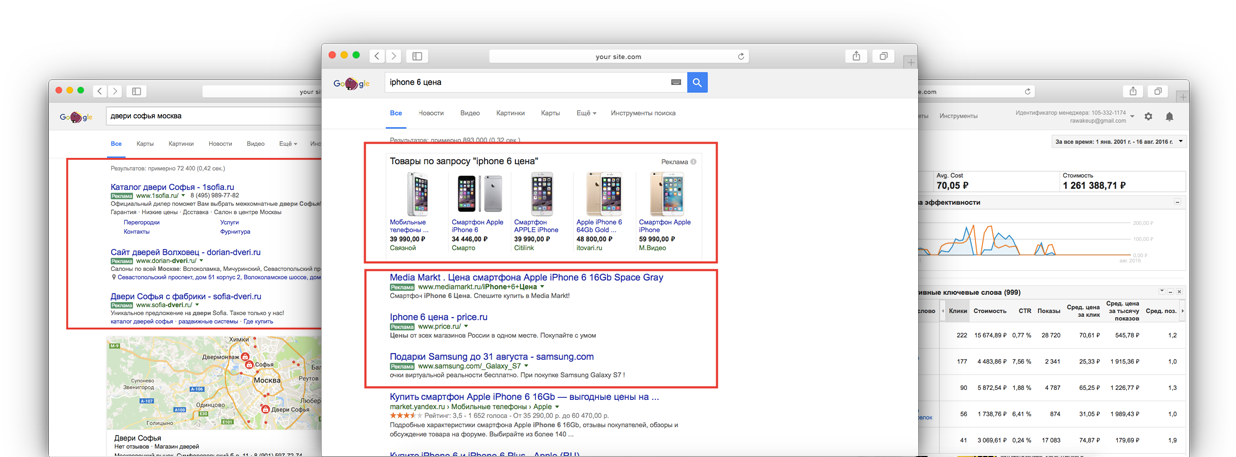The height and width of the screenshot is (457, 1236).
Task: Expand the dropdown arrow beside www.samsung.com ad URL
Action: point(526,366)
